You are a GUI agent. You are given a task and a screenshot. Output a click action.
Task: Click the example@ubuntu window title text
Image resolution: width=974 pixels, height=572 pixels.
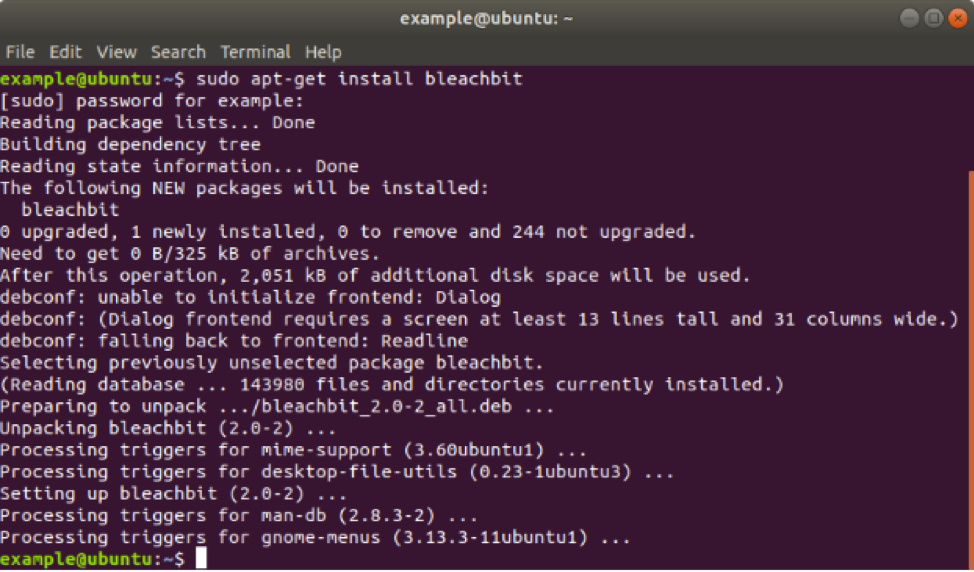click(x=486, y=19)
